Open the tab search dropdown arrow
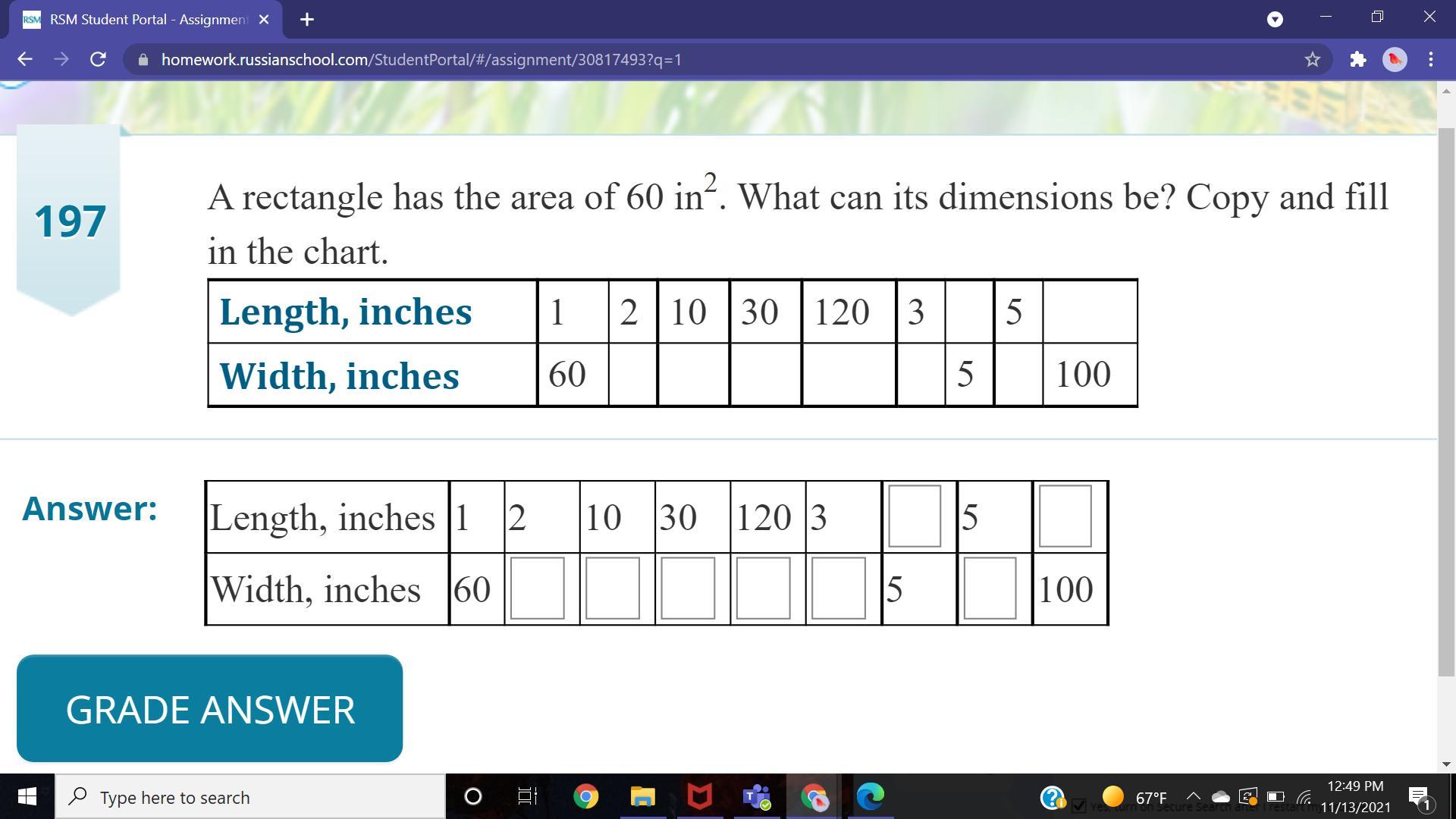The height and width of the screenshot is (819, 1456). coord(1275,20)
